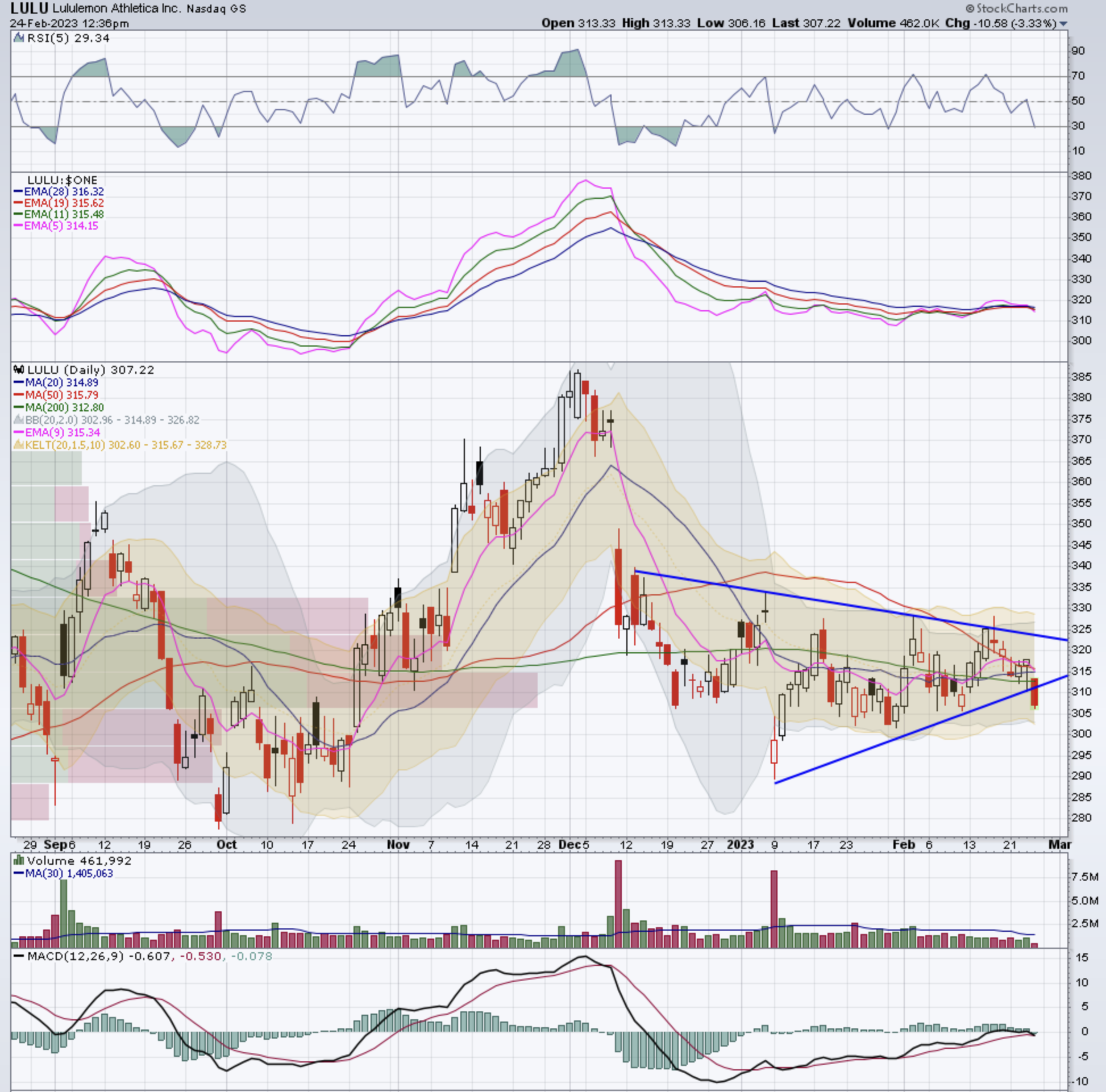This screenshot has height=1092, width=1106.
Task: Click the Nov label on date axis
Action: (x=398, y=845)
